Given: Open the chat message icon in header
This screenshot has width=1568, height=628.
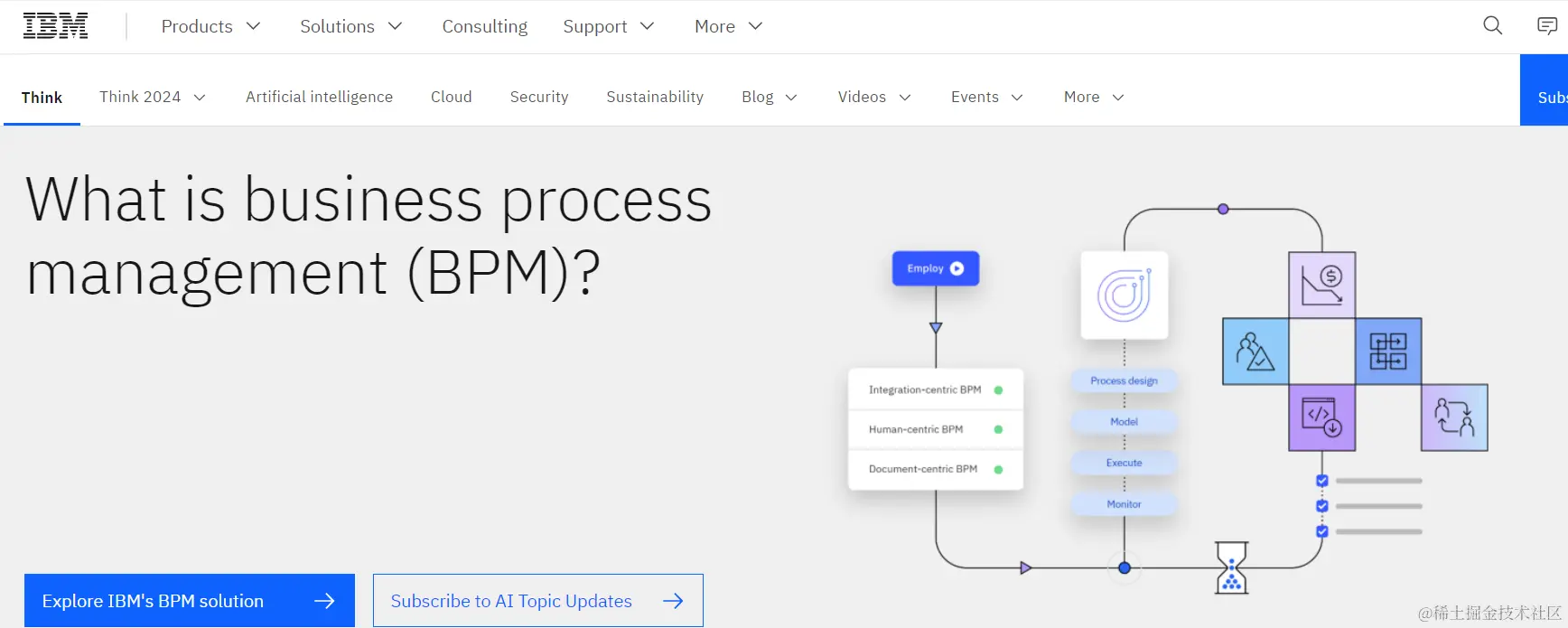Looking at the screenshot, I should coord(1547,25).
